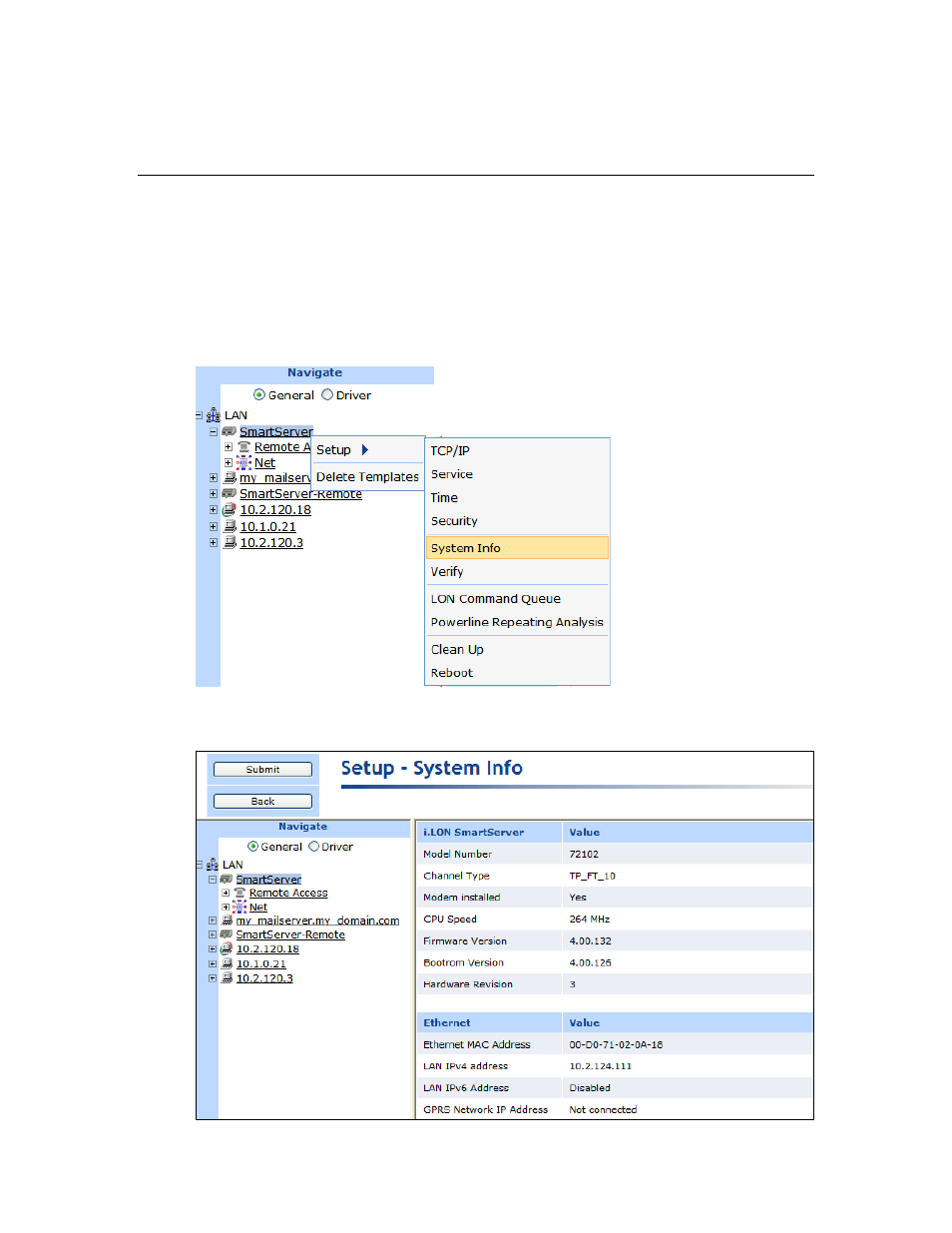Click the Net icon in the context-menu screenshot
This screenshot has width=952, height=1233.
243,463
